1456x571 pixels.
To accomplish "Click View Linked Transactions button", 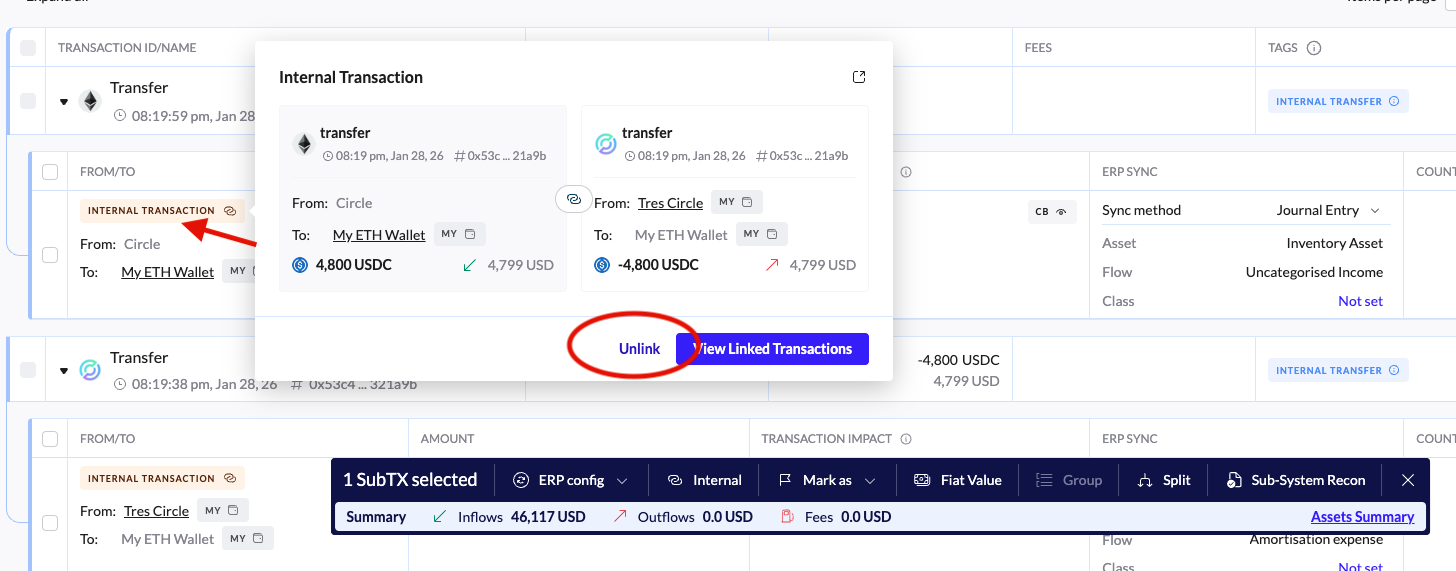I will 772,349.
